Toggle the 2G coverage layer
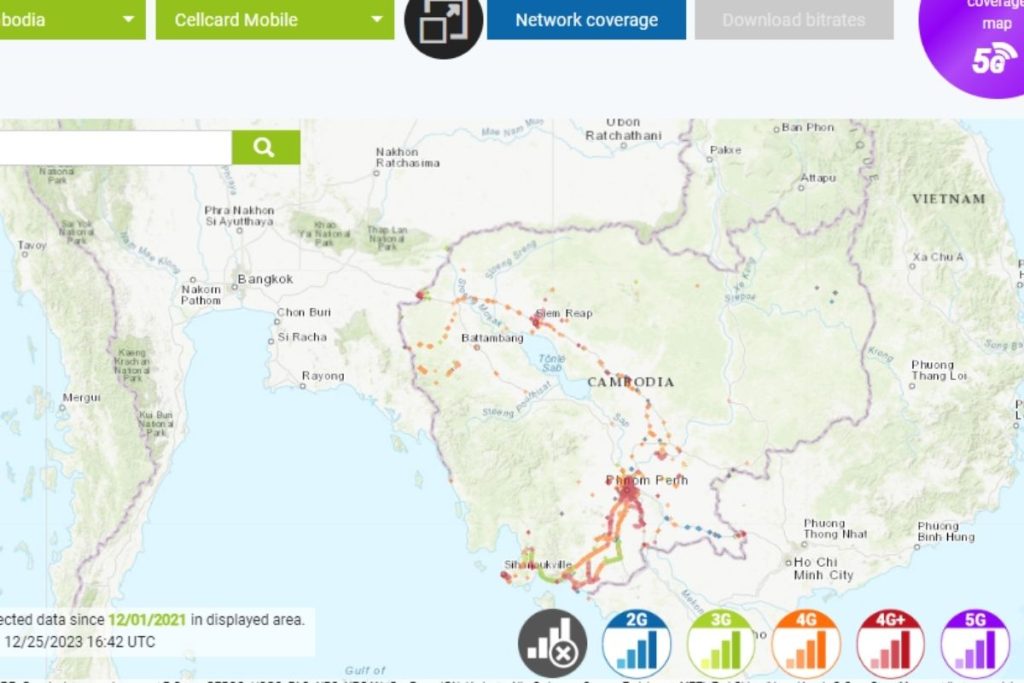The width and height of the screenshot is (1024, 683). tap(636, 643)
